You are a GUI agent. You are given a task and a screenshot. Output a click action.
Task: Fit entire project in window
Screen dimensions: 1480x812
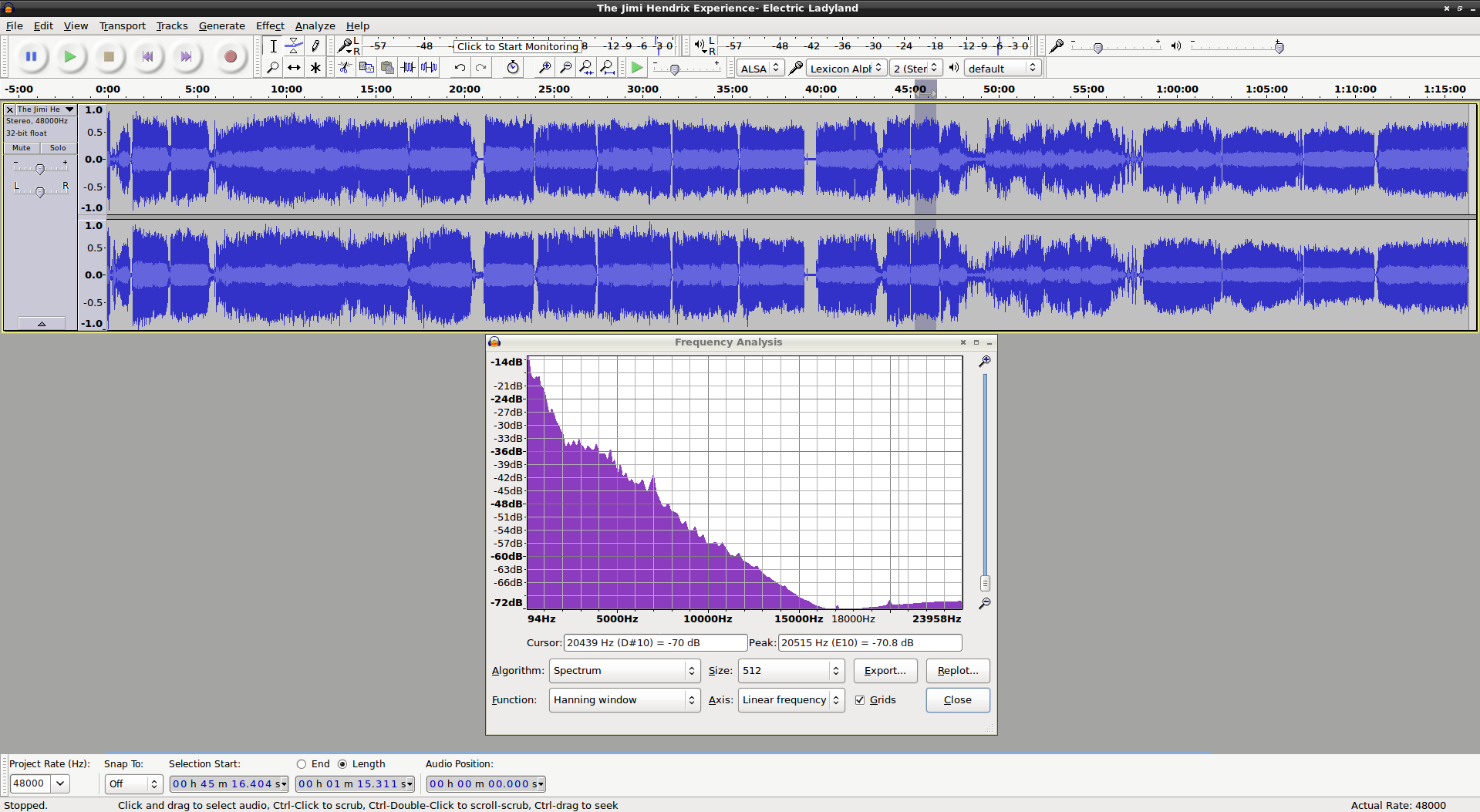(608, 68)
